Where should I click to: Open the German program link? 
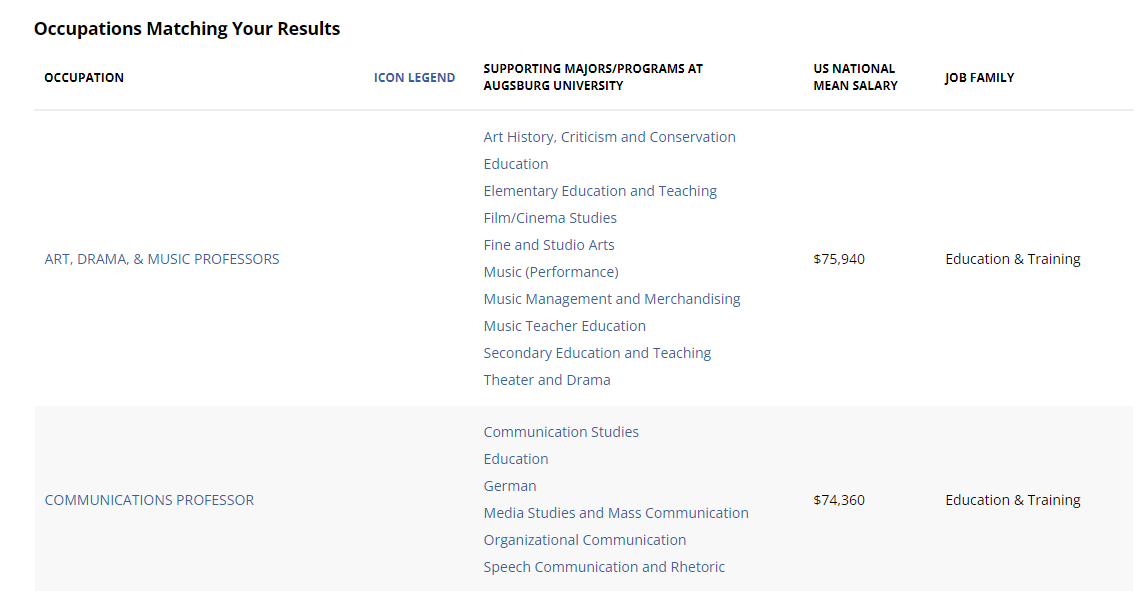tap(510, 485)
